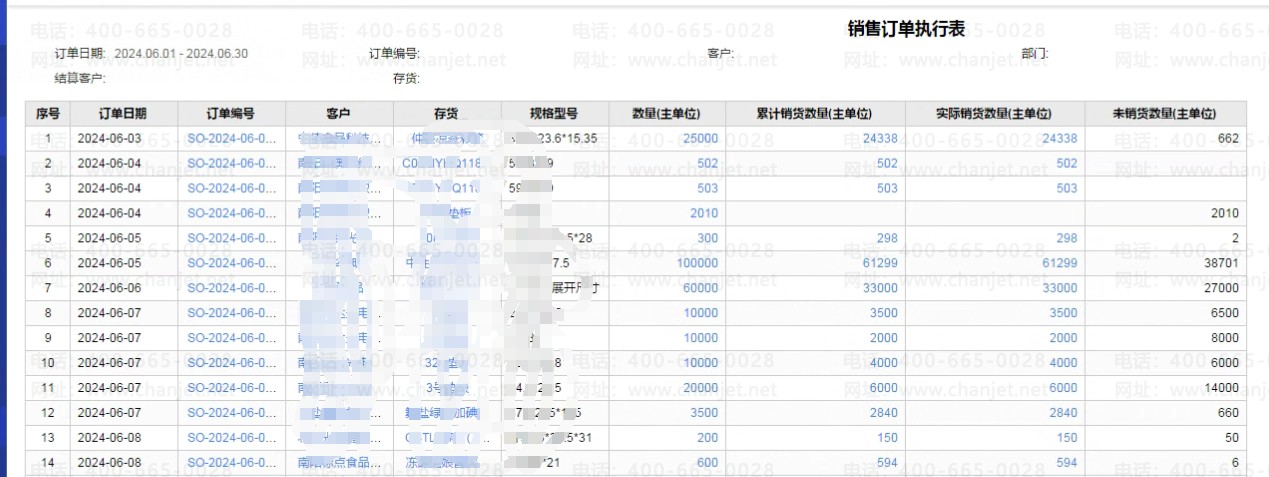Click the 结算客户 filter label
This screenshot has height=477, width=1269.
80,78
